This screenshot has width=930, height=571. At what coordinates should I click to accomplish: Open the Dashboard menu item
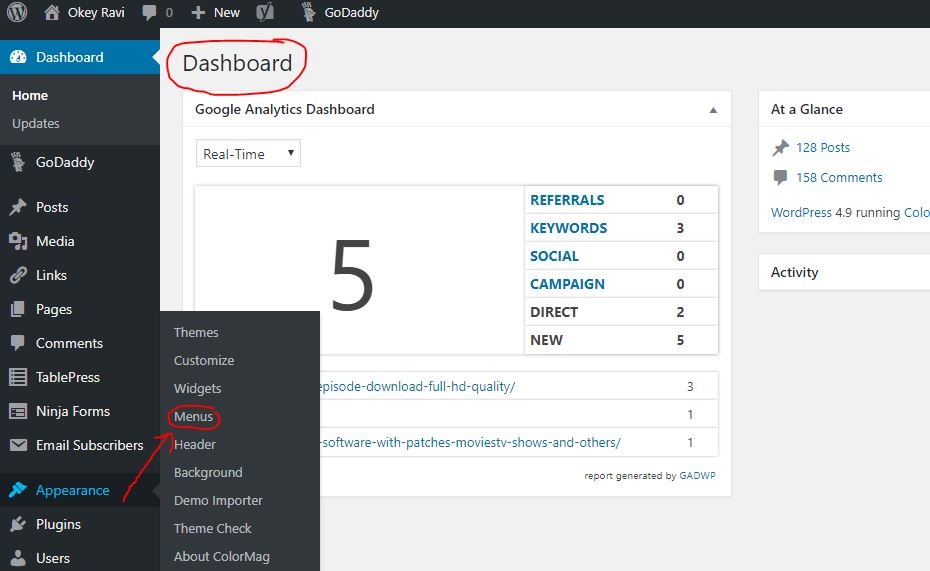(80, 57)
